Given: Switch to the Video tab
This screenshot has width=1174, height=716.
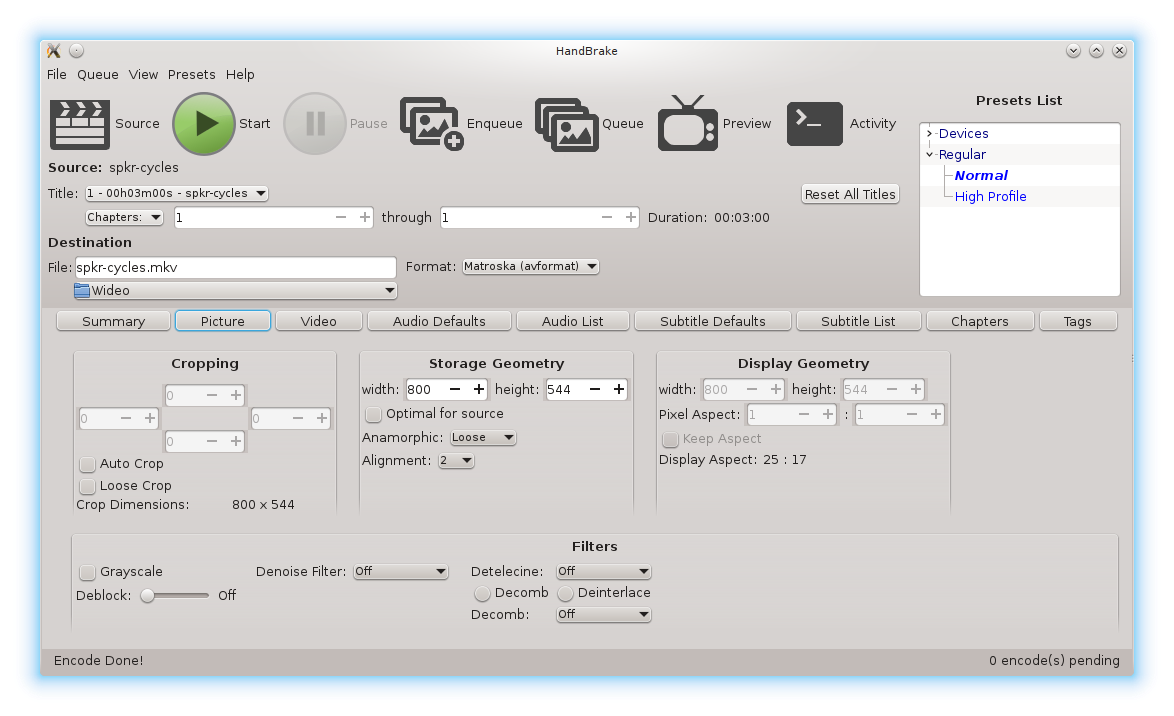Looking at the screenshot, I should tap(319, 321).
